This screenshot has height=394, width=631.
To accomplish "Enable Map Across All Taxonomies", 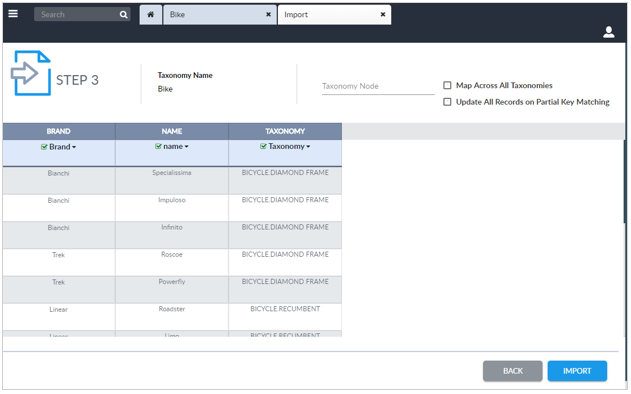I will click(x=447, y=85).
